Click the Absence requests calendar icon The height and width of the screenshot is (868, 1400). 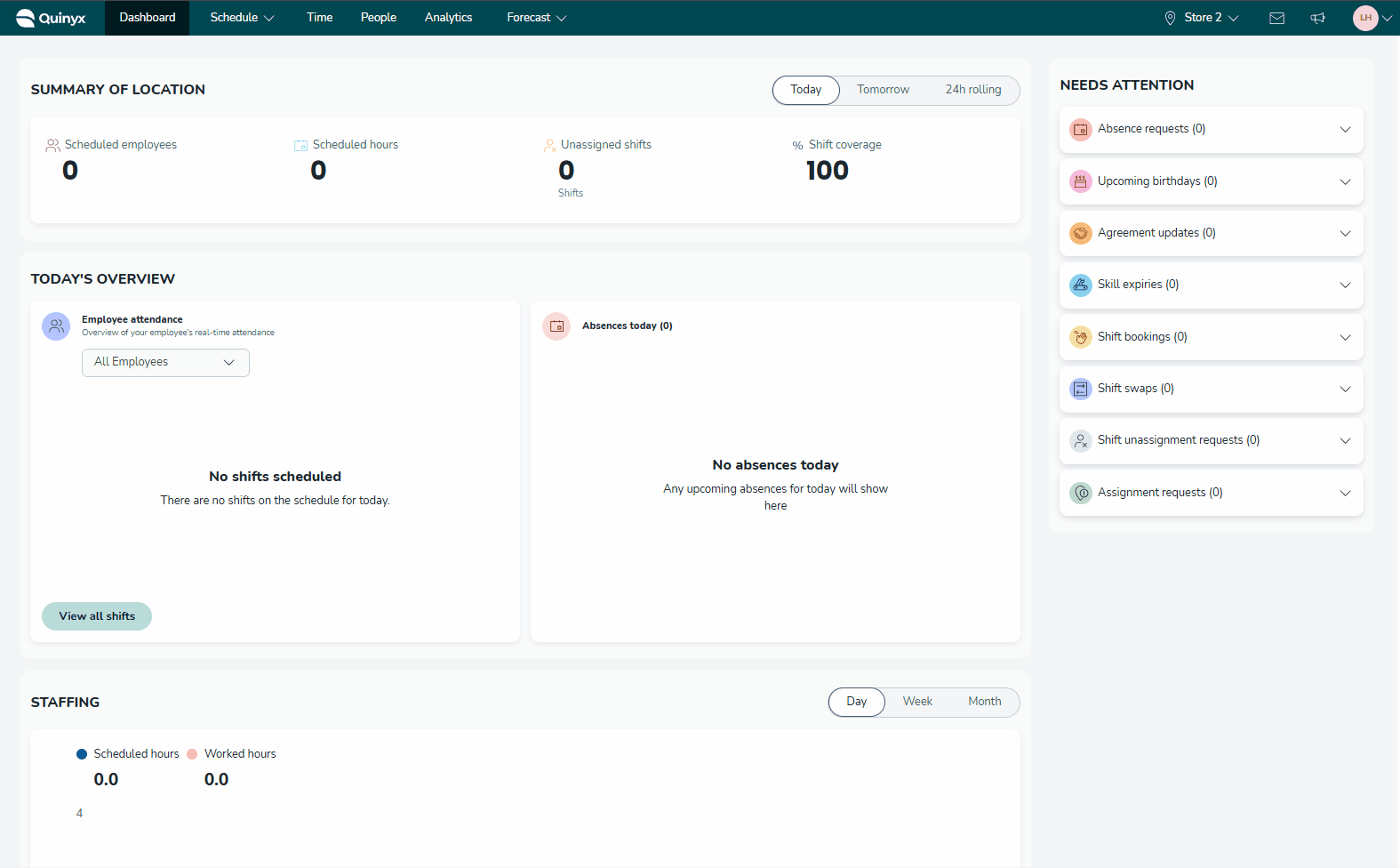(1081, 130)
